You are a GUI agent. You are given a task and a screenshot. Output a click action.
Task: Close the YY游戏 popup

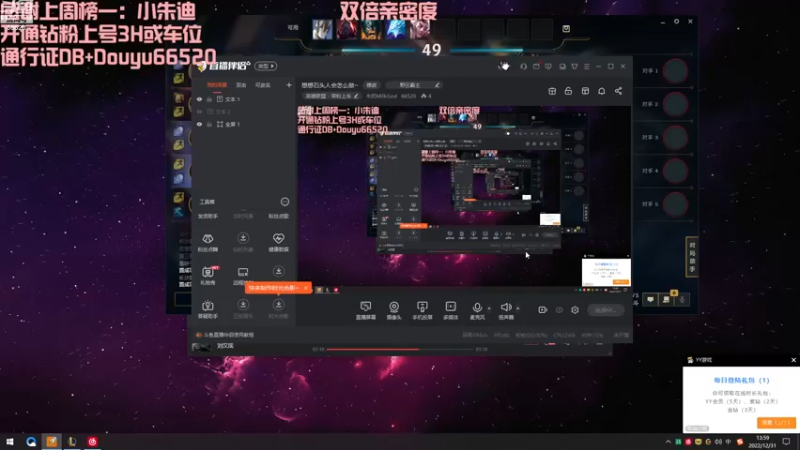793,360
